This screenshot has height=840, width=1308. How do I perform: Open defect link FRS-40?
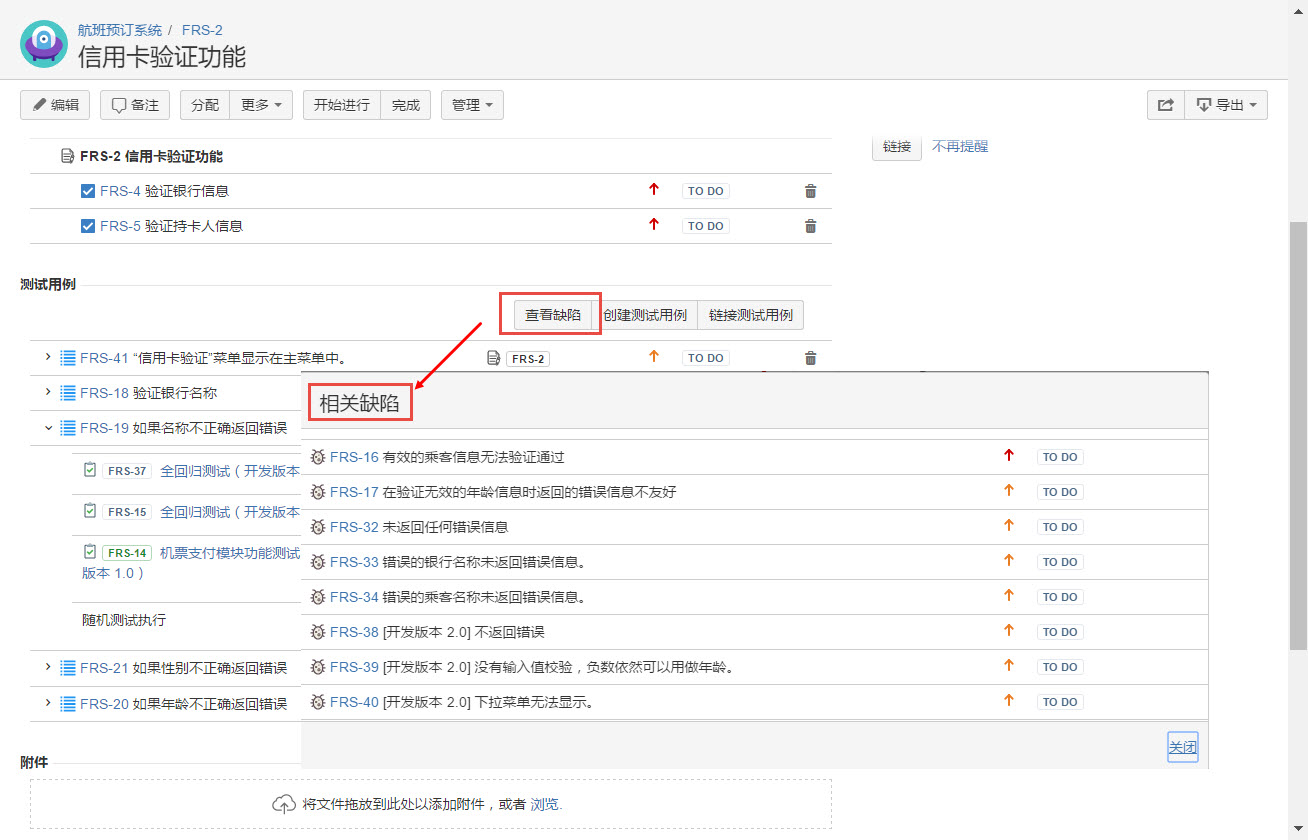(x=354, y=702)
